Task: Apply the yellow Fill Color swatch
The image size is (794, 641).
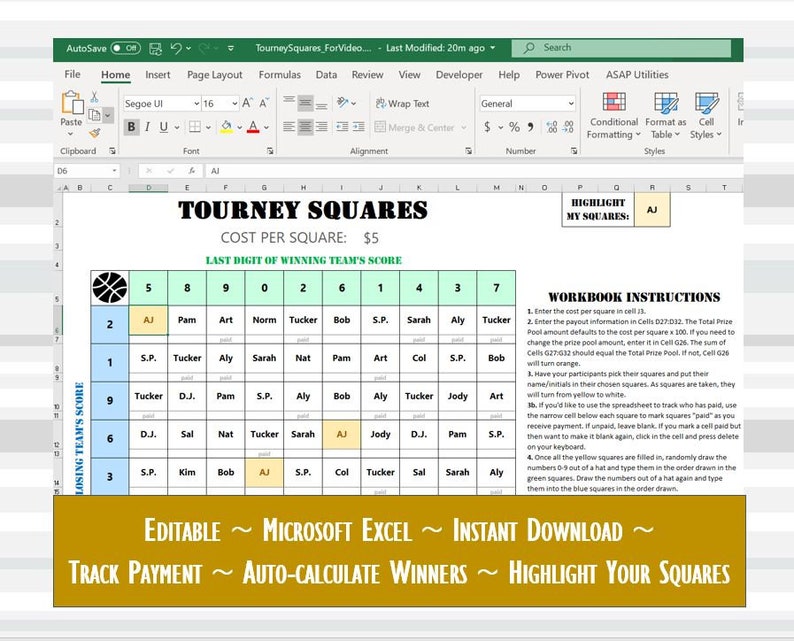Action: (x=226, y=127)
